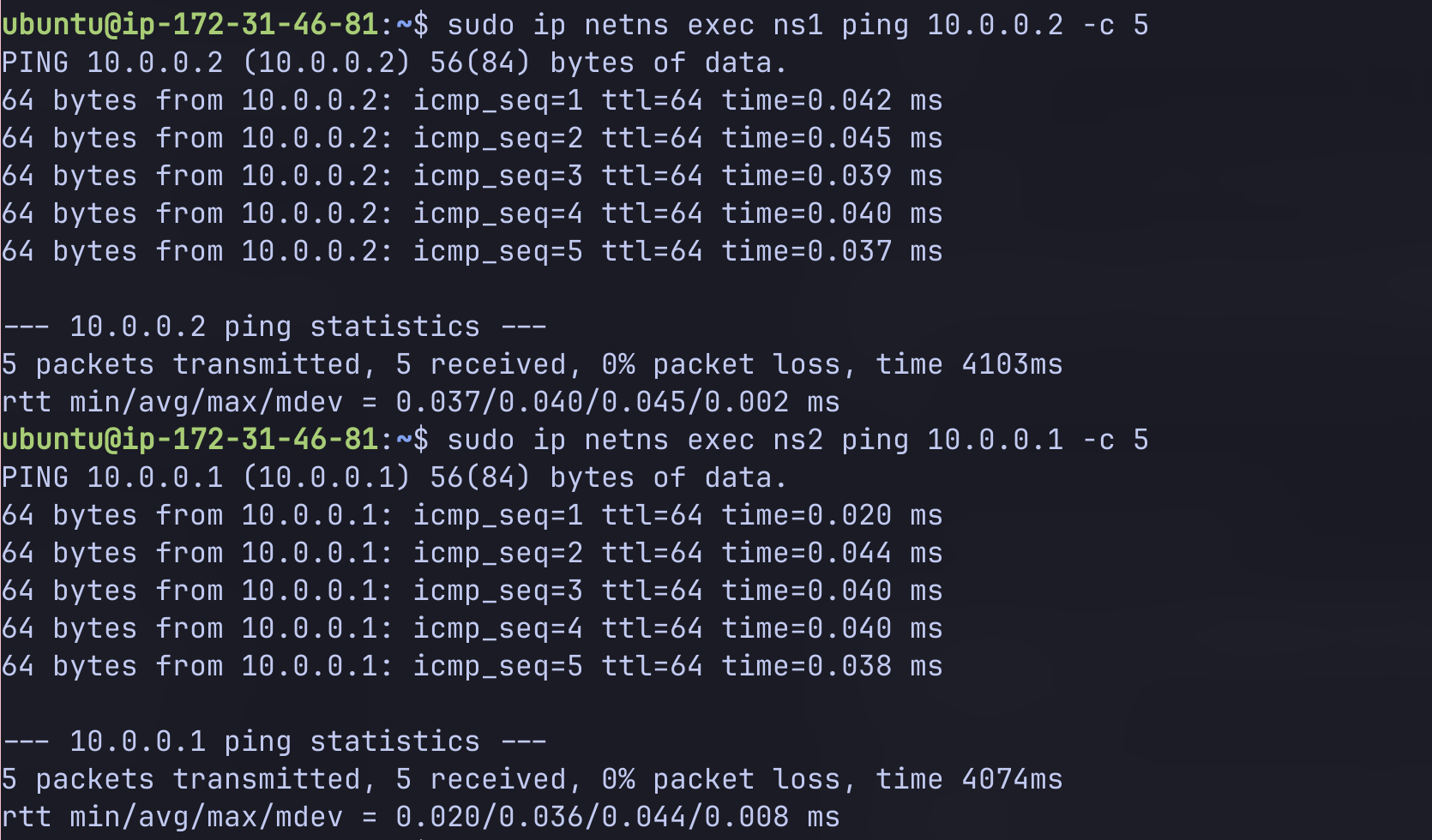The image size is (1432, 840).
Task: Select the 'time=0.044 ms' reply value
Action: point(831,553)
